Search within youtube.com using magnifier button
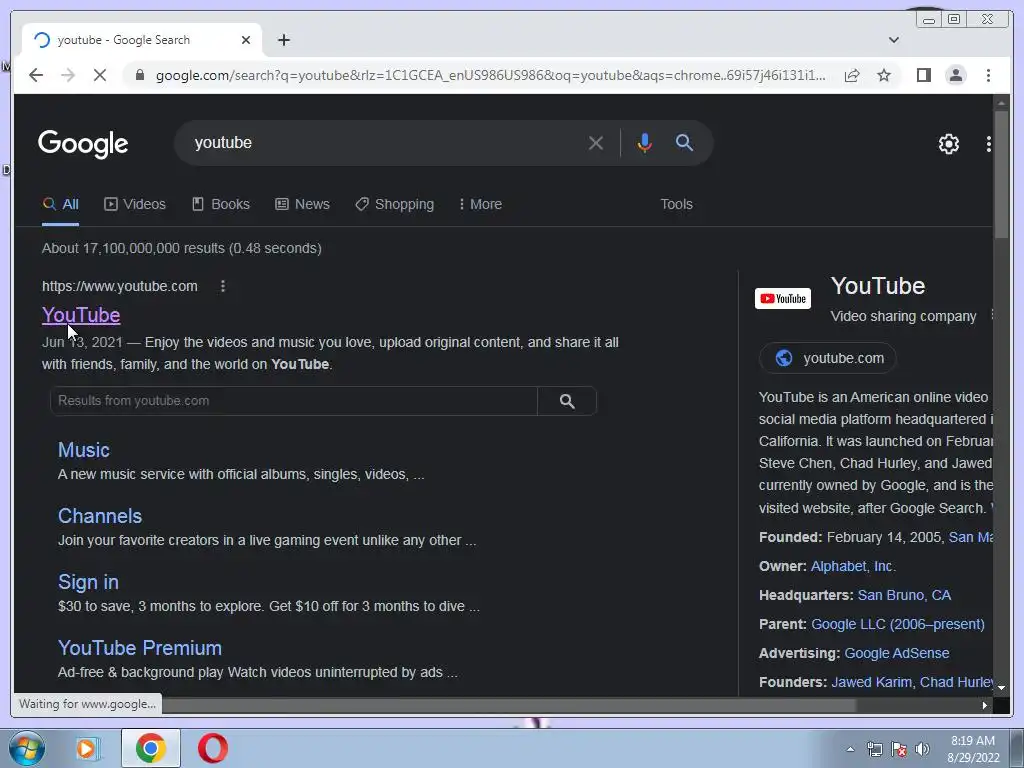The width and height of the screenshot is (1024, 768). pos(567,401)
